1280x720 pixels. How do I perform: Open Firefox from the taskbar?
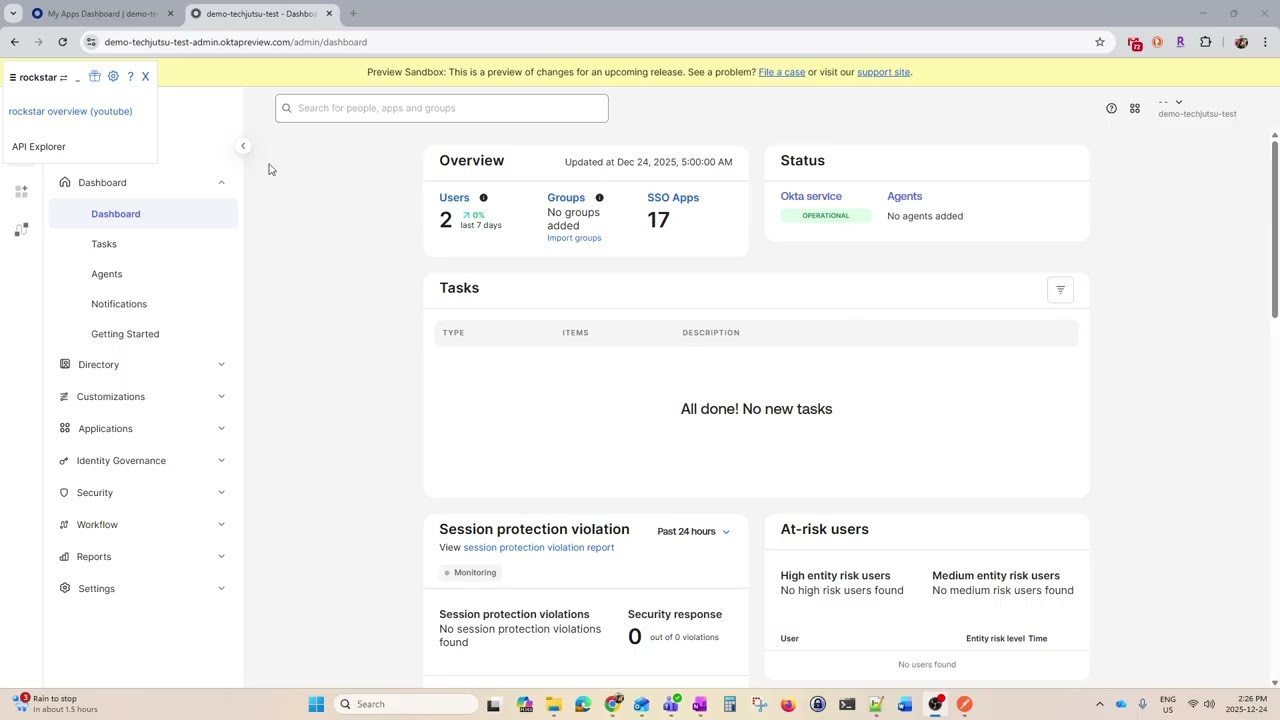[x=788, y=704]
